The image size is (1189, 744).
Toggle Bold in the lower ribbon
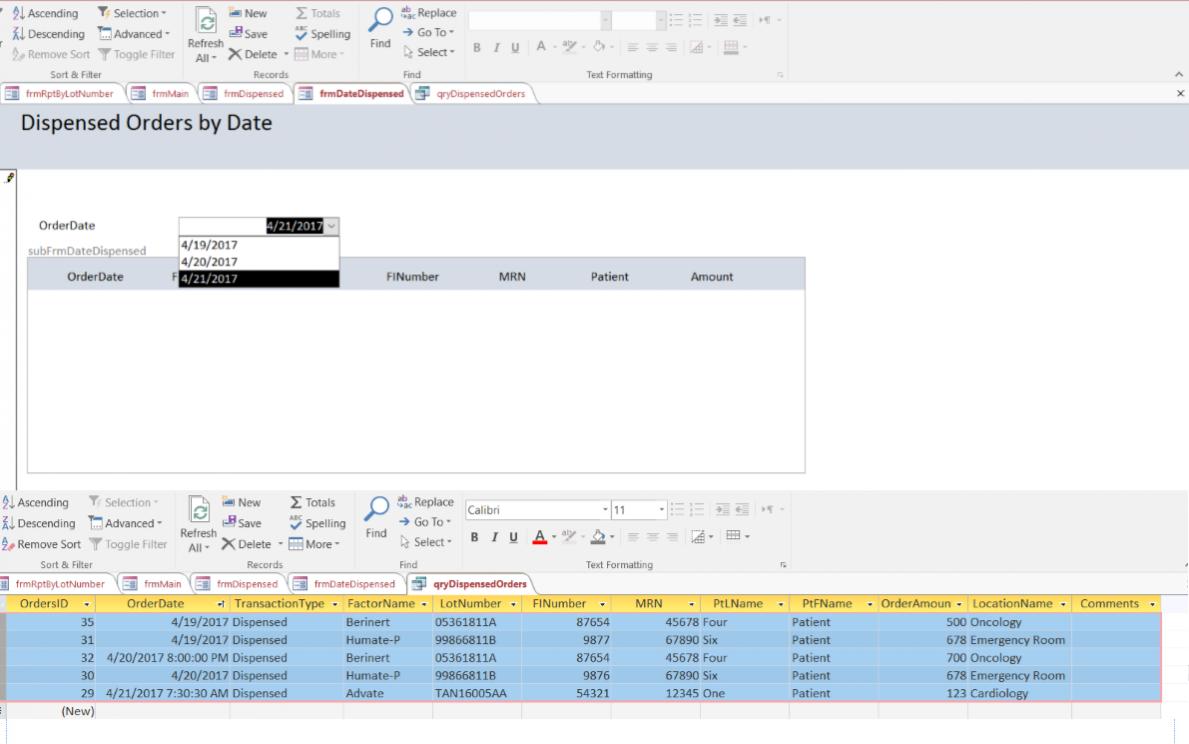pos(474,537)
